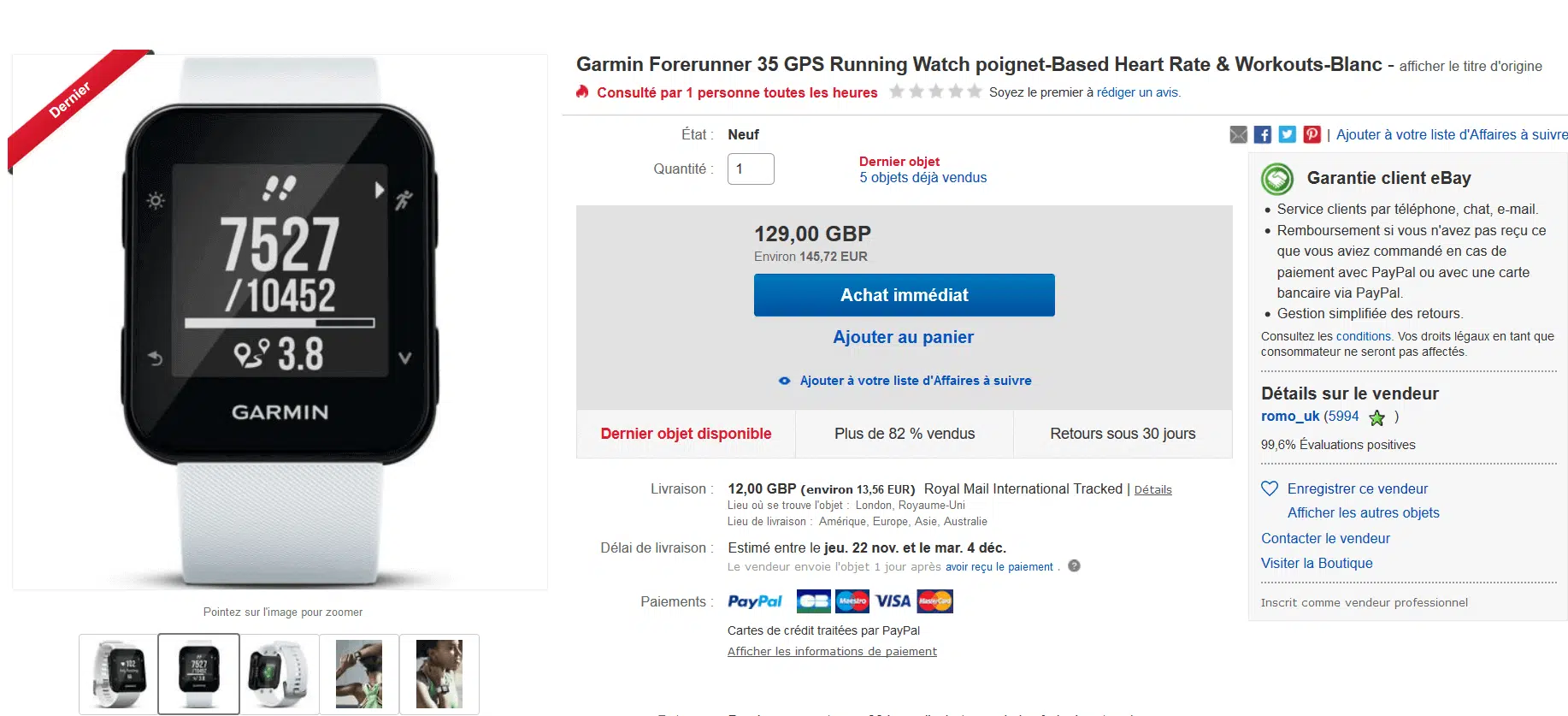1568x716 pixels.
Task: Share the listing on Facebook
Action: pos(1263,134)
